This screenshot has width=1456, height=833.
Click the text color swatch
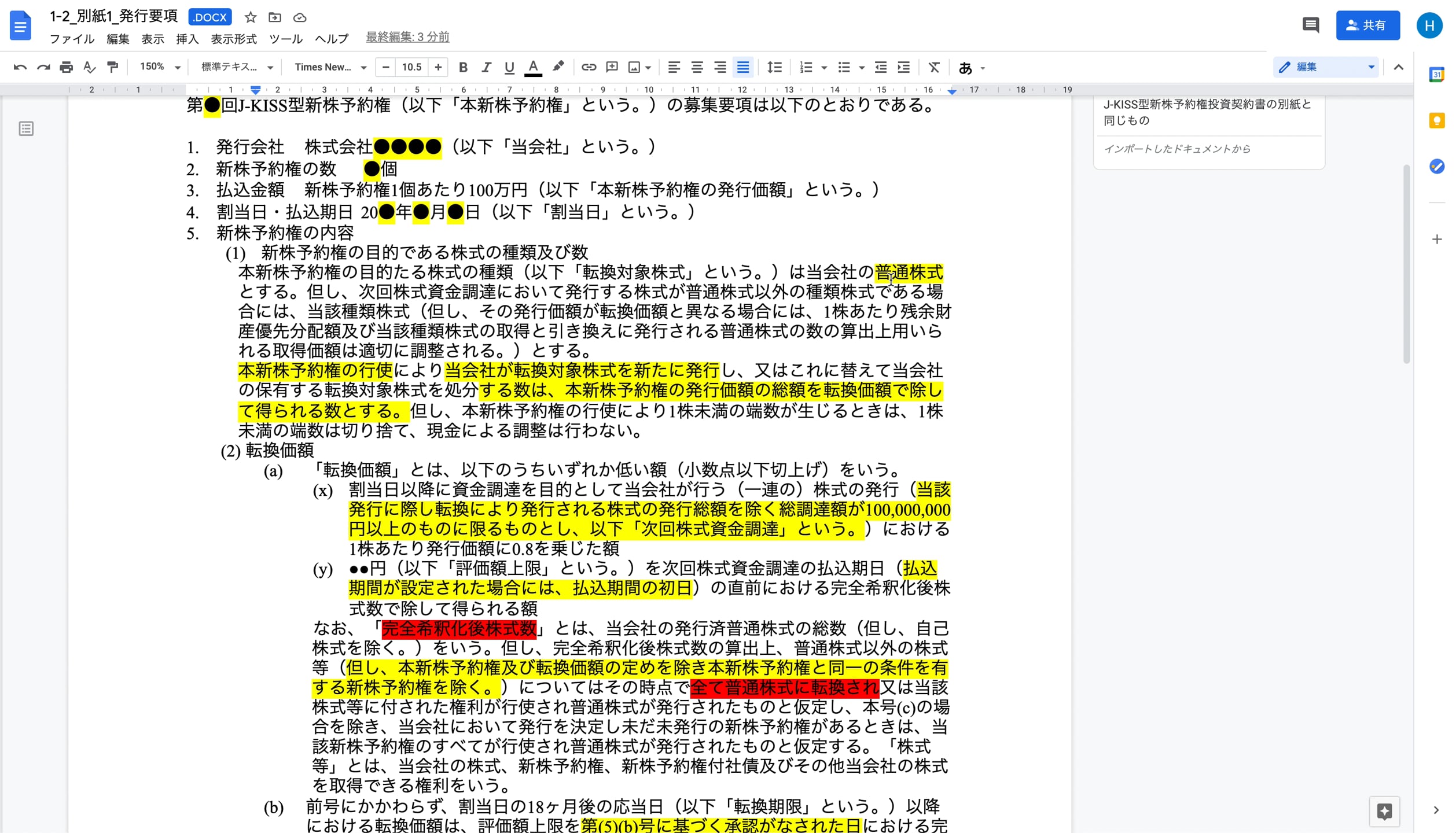[533, 67]
